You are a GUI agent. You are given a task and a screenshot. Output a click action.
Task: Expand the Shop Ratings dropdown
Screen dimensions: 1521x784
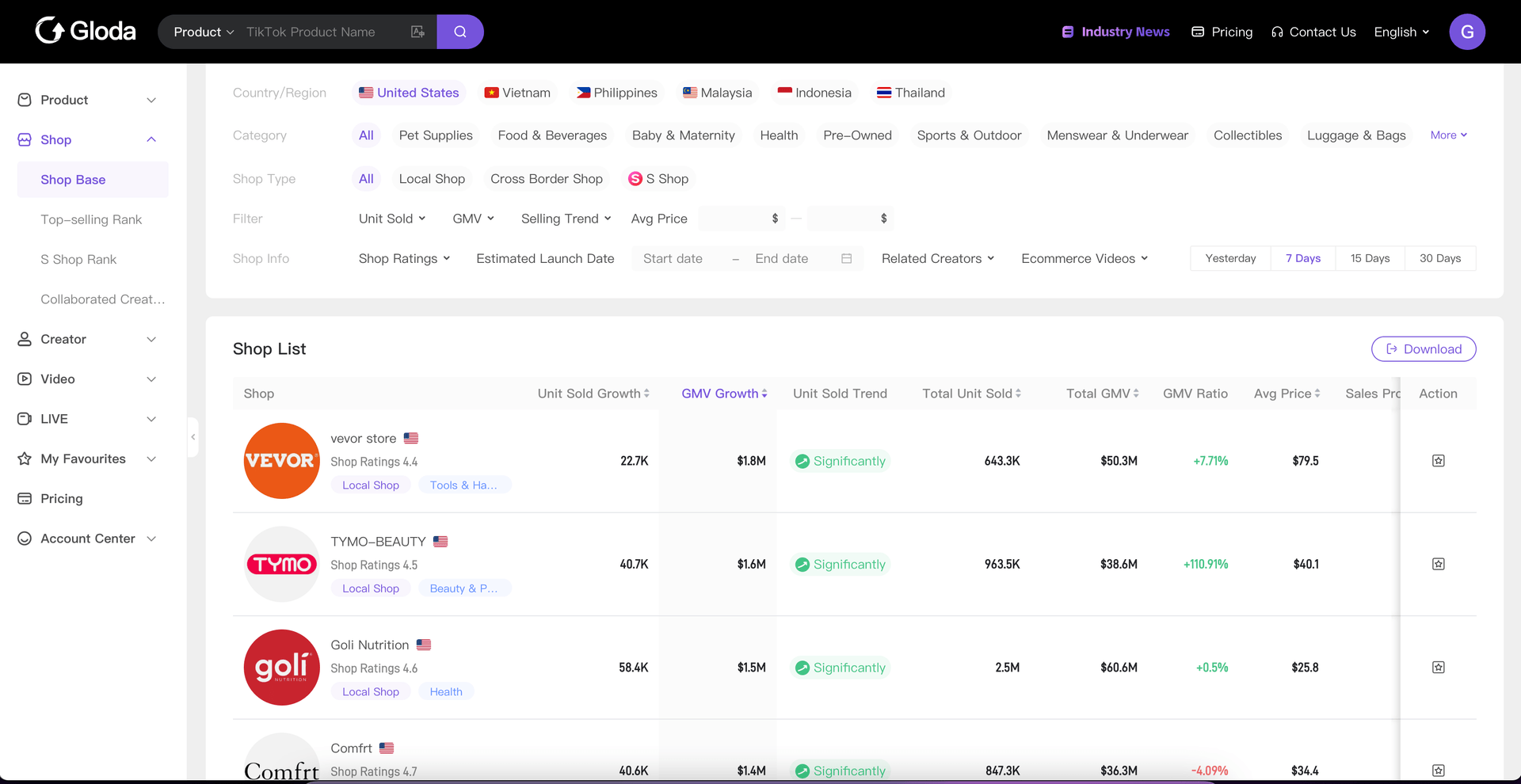404,259
